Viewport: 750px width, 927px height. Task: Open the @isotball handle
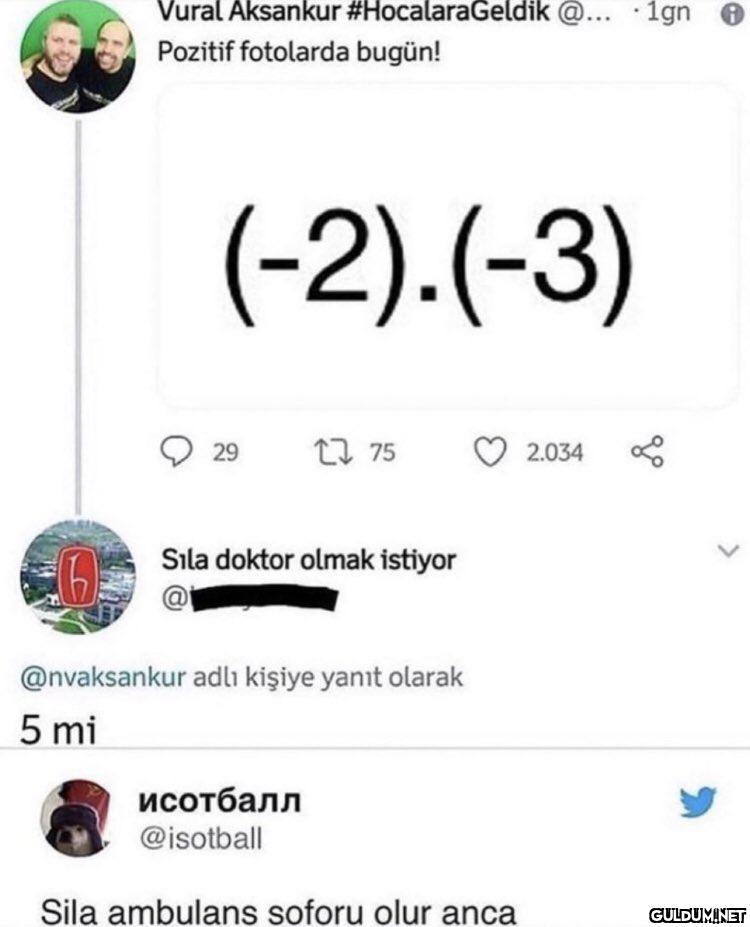[x=201, y=839]
